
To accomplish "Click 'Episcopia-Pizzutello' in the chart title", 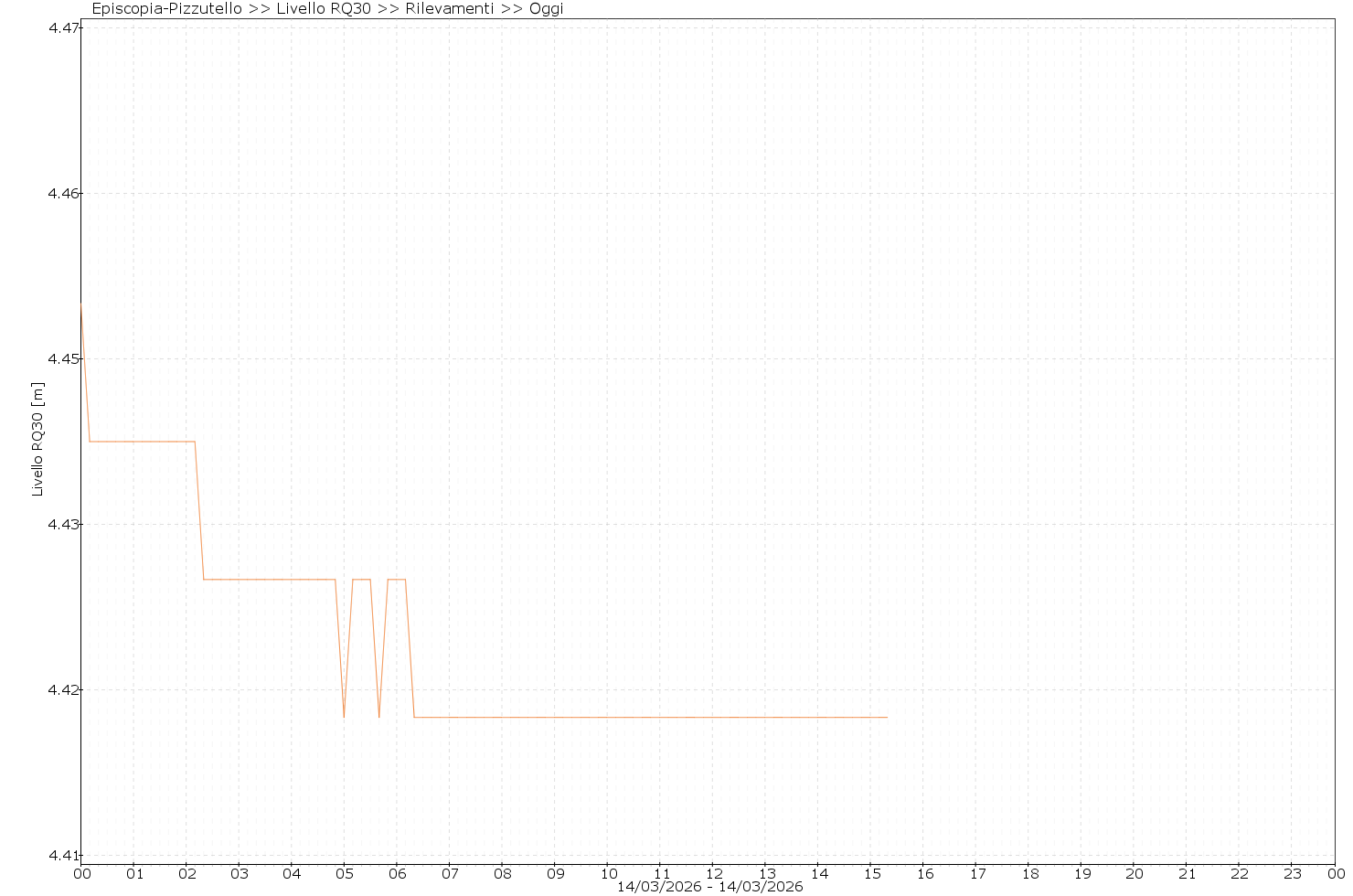I will tap(167, 9).
